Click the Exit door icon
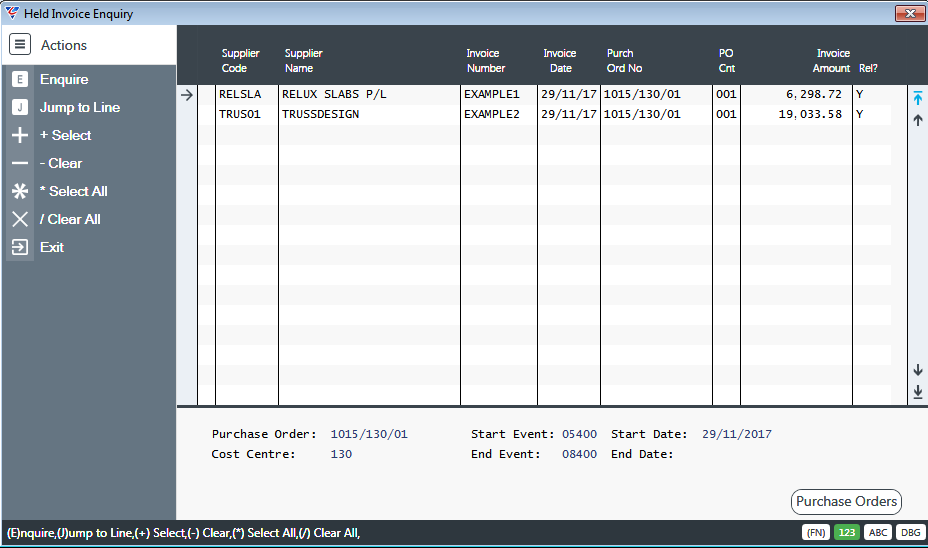928x548 pixels. click(20, 247)
